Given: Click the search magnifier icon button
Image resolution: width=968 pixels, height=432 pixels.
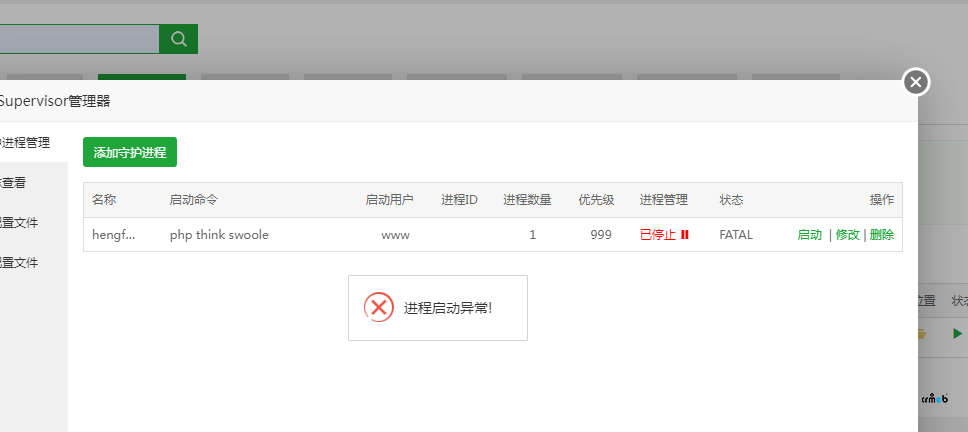Looking at the screenshot, I should [178, 39].
